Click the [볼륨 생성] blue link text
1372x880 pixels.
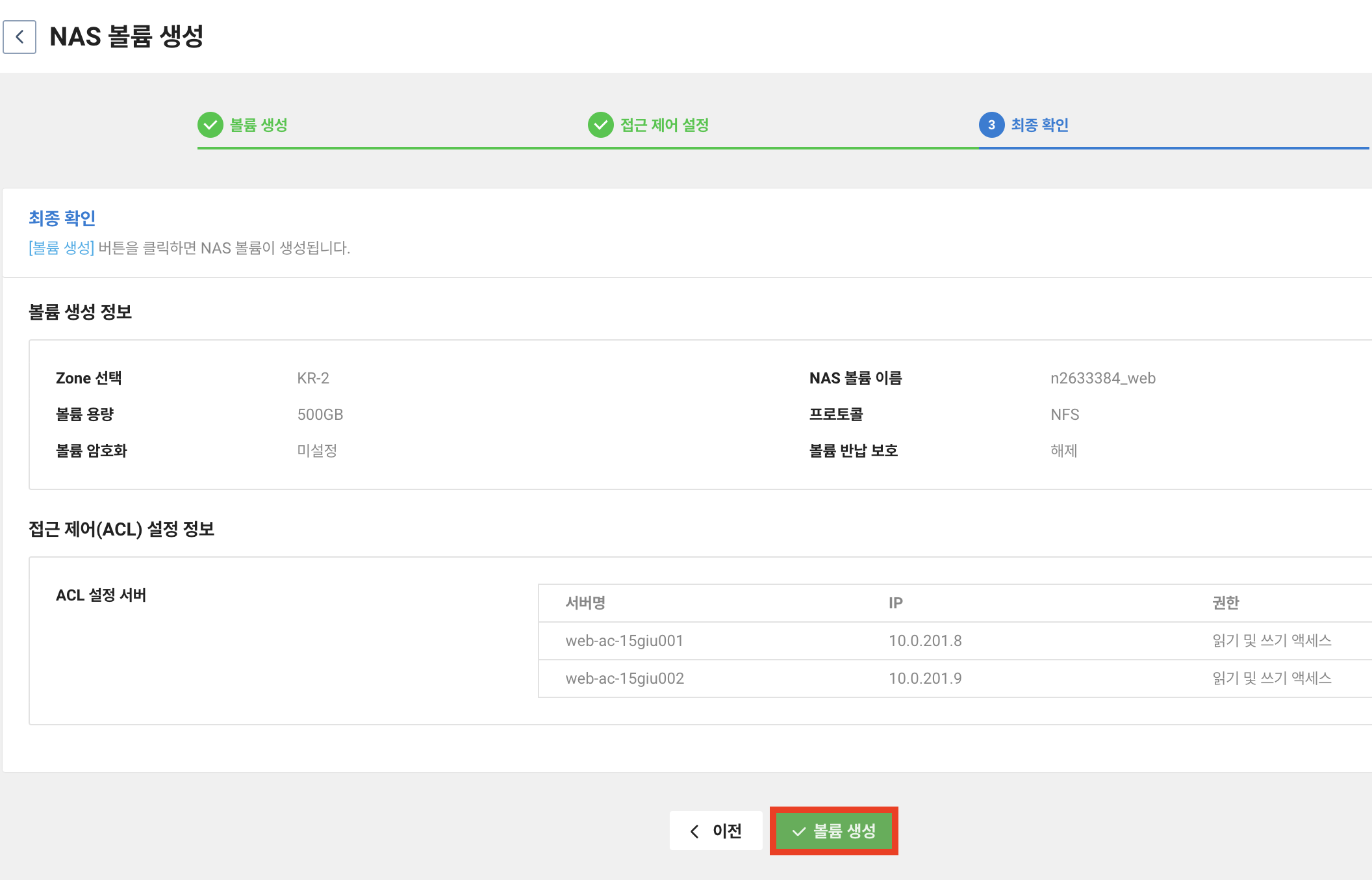62,248
